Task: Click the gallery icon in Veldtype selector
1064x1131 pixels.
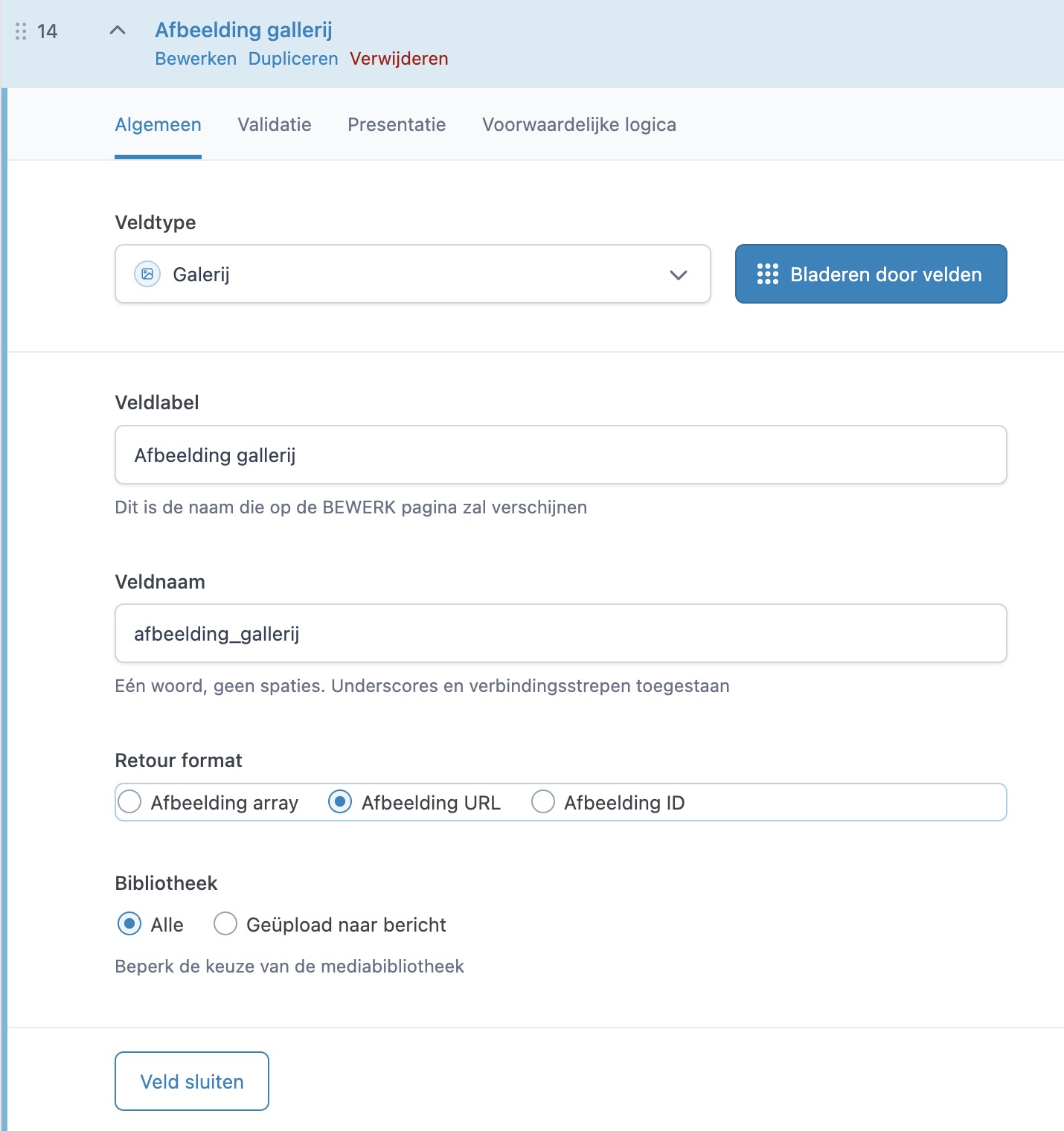Action: pos(147,274)
